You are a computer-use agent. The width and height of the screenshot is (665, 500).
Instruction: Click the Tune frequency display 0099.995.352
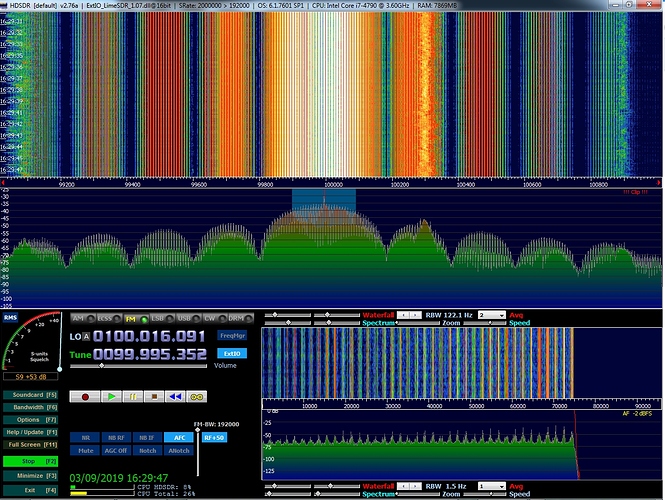149,355
